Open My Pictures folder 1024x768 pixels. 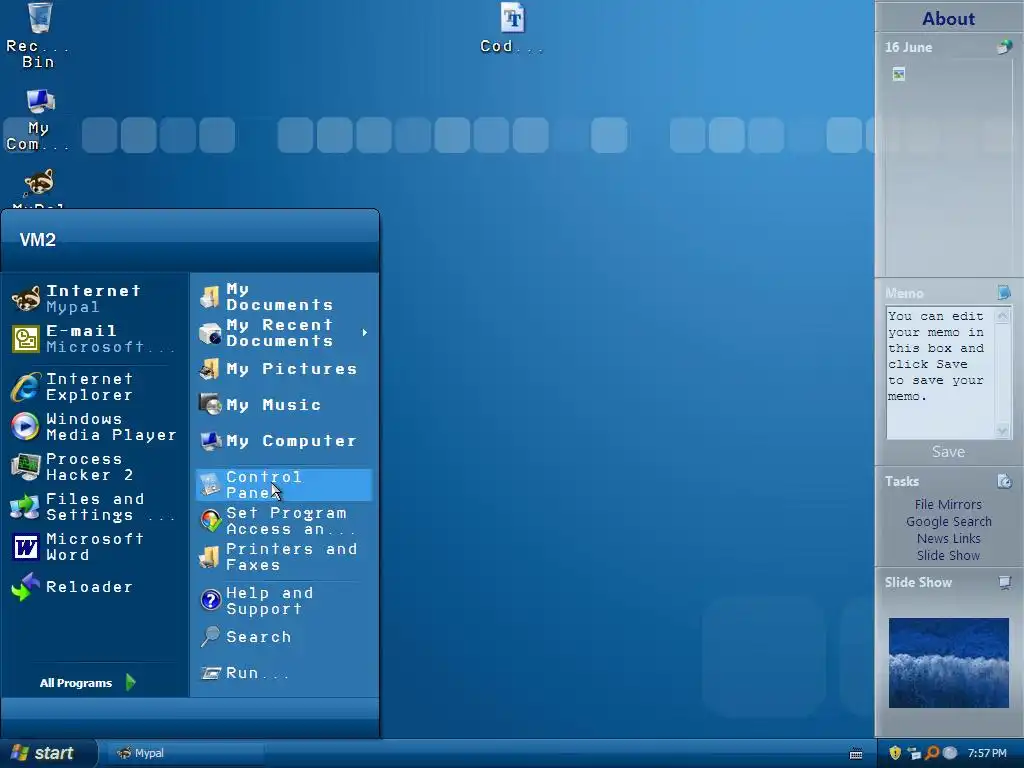point(284,369)
